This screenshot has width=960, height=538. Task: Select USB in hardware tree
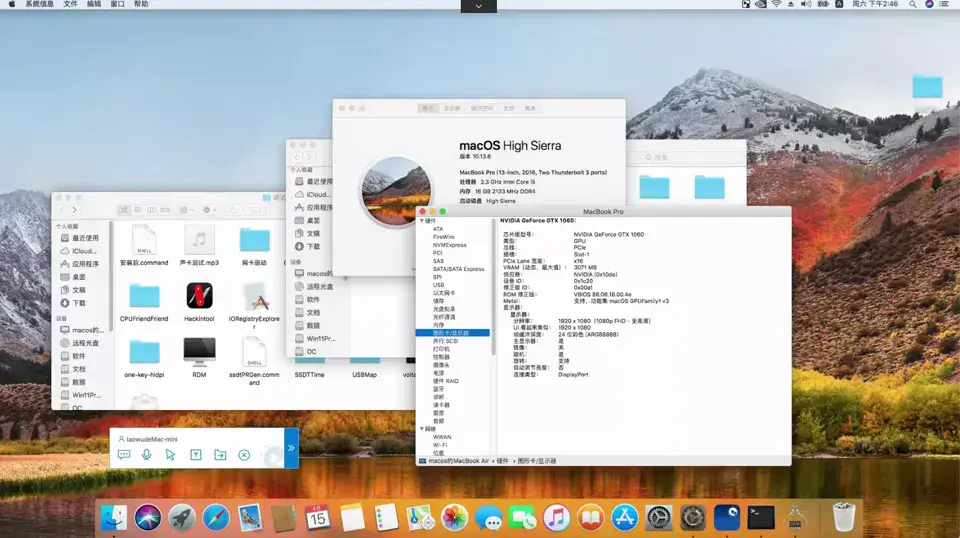point(438,285)
